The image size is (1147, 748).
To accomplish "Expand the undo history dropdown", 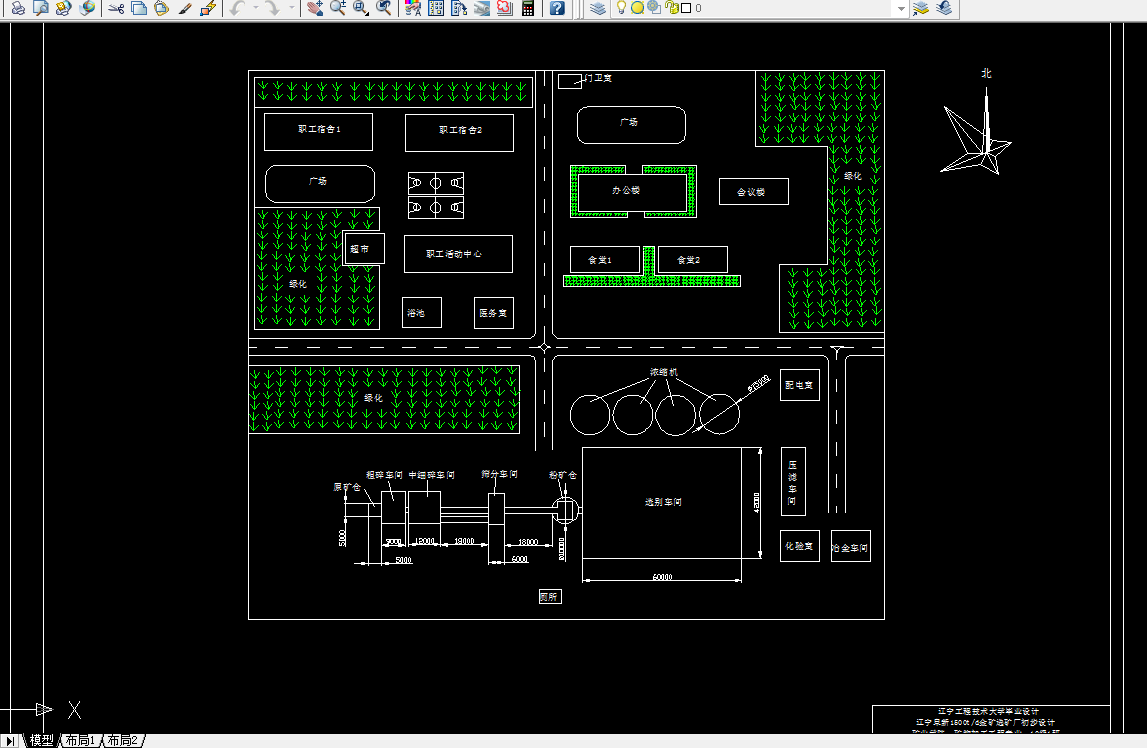I will [x=255, y=8].
